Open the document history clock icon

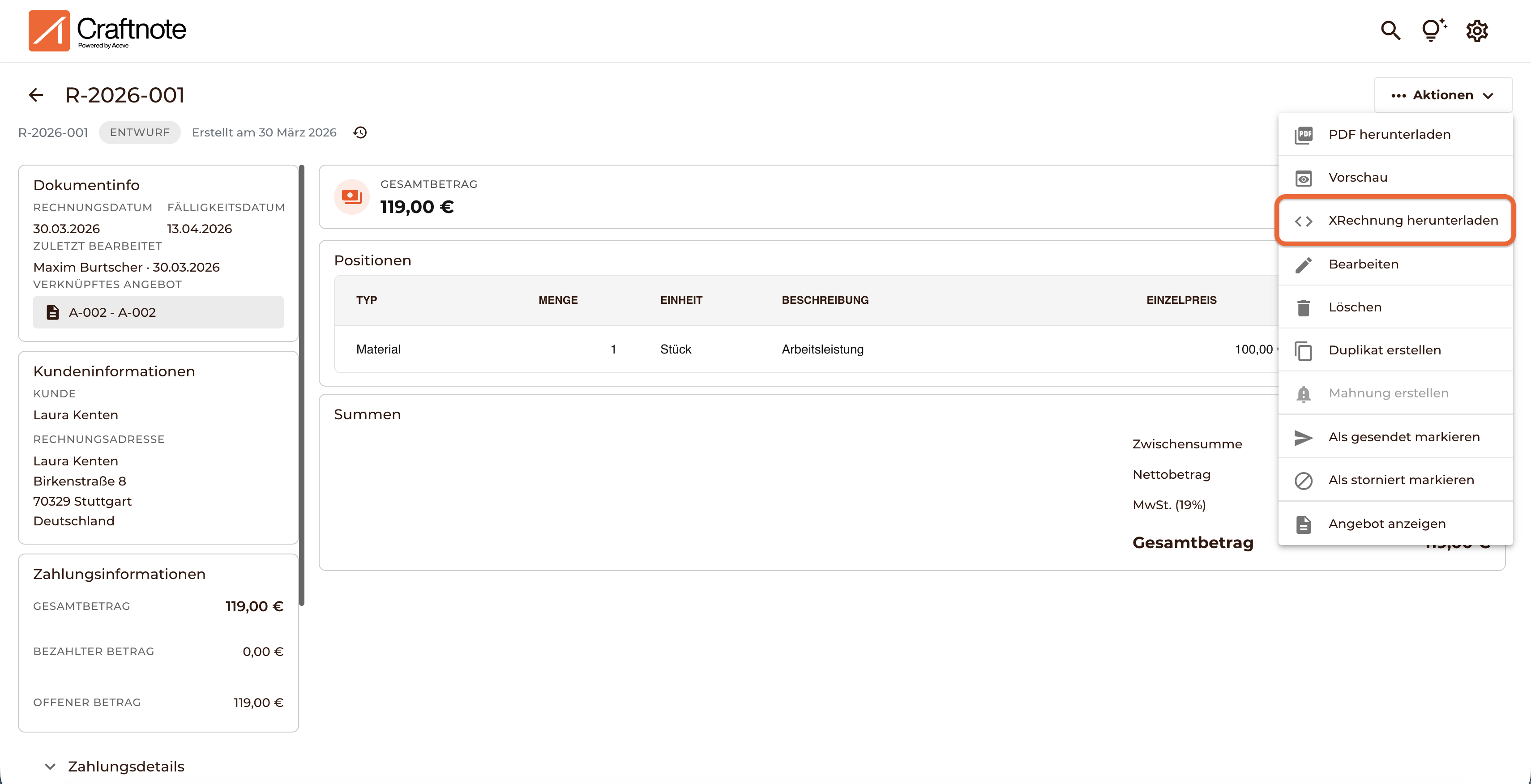[x=360, y=132]
